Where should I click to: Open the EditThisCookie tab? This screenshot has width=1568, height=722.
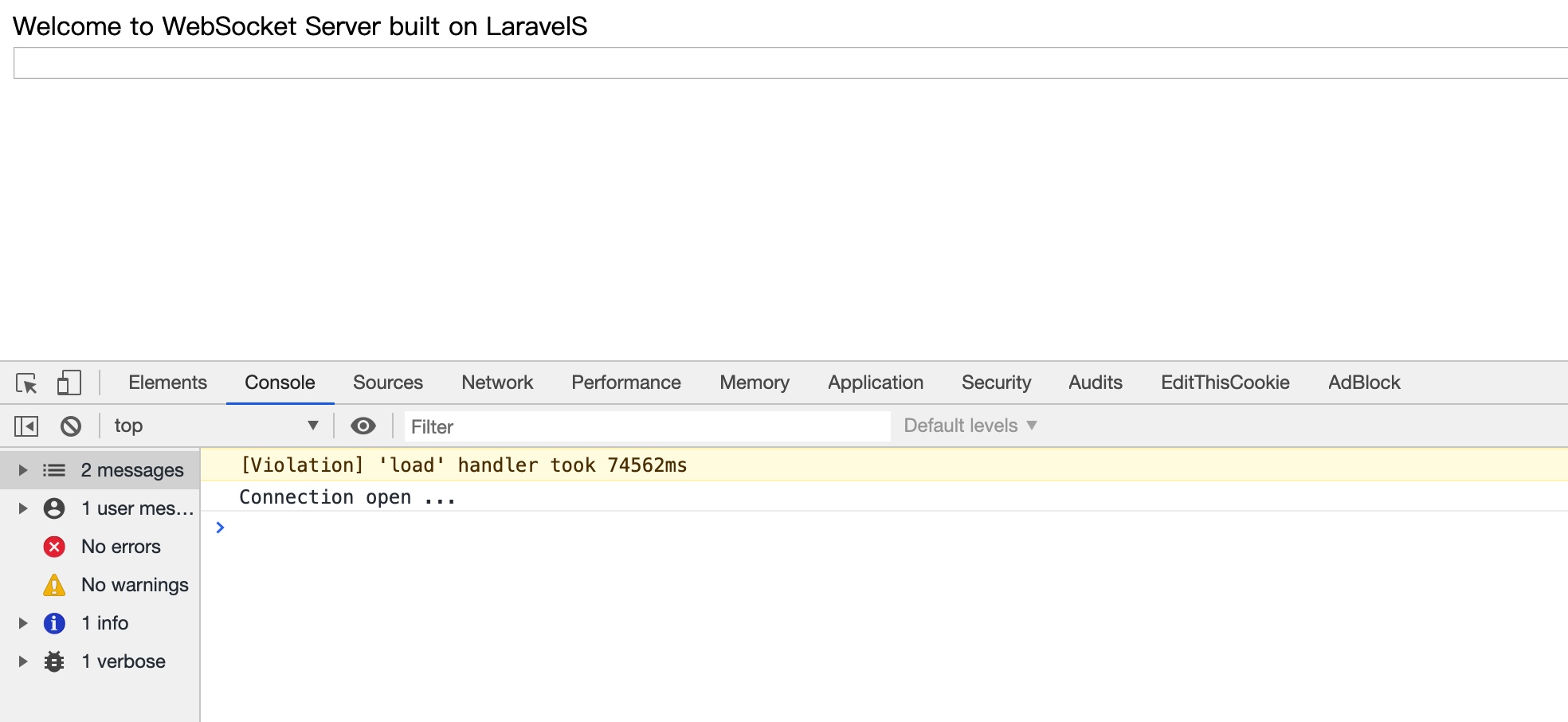coord(1225,383)
